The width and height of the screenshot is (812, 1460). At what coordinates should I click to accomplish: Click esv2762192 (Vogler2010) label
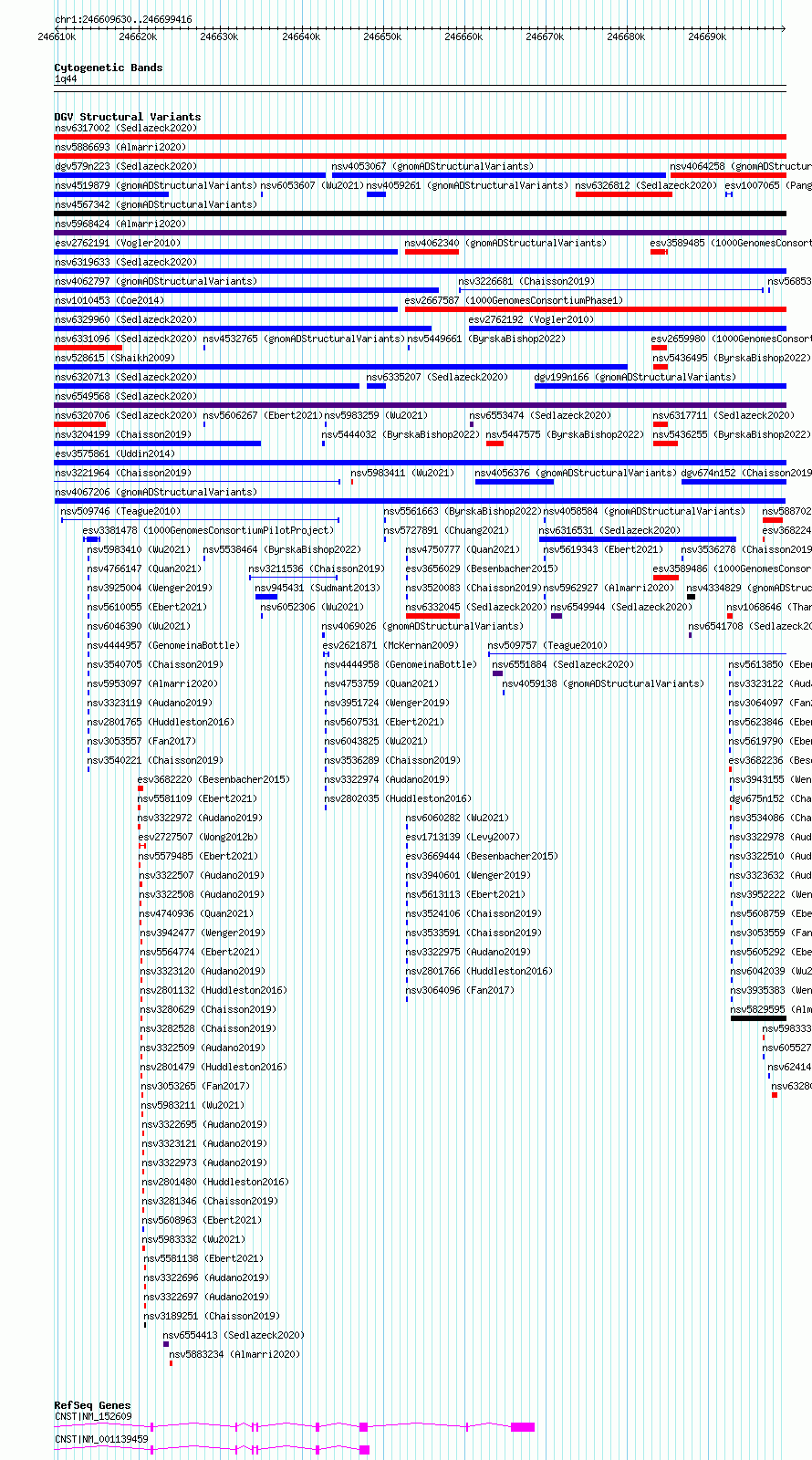pyautogui.click(x=531, y=319)
